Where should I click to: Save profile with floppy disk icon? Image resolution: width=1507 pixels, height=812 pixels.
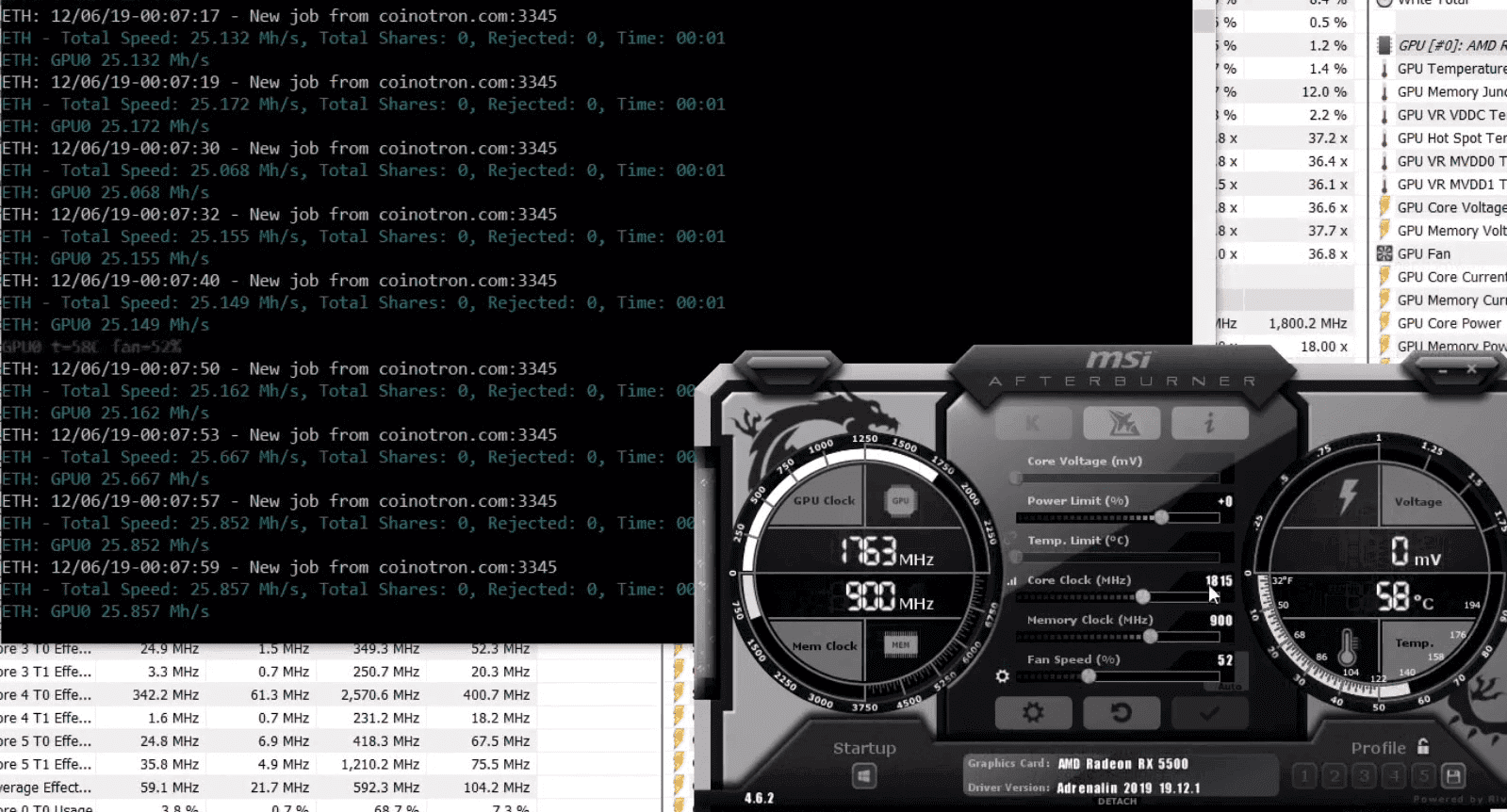coord(1453,776)
